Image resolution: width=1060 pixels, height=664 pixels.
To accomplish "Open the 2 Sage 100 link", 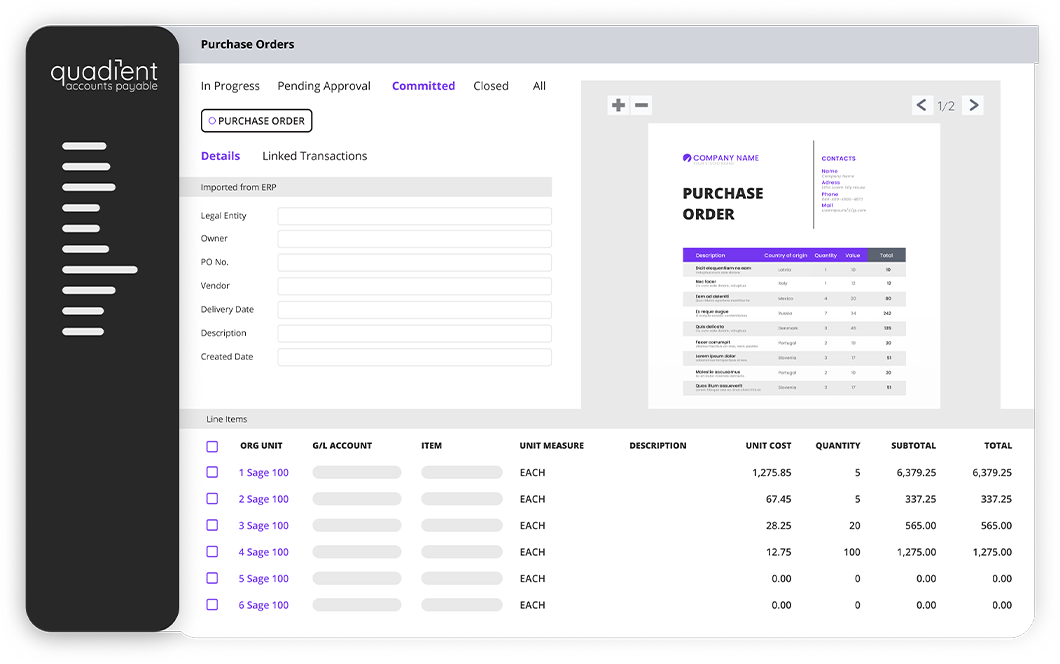I will pos(264,499).
